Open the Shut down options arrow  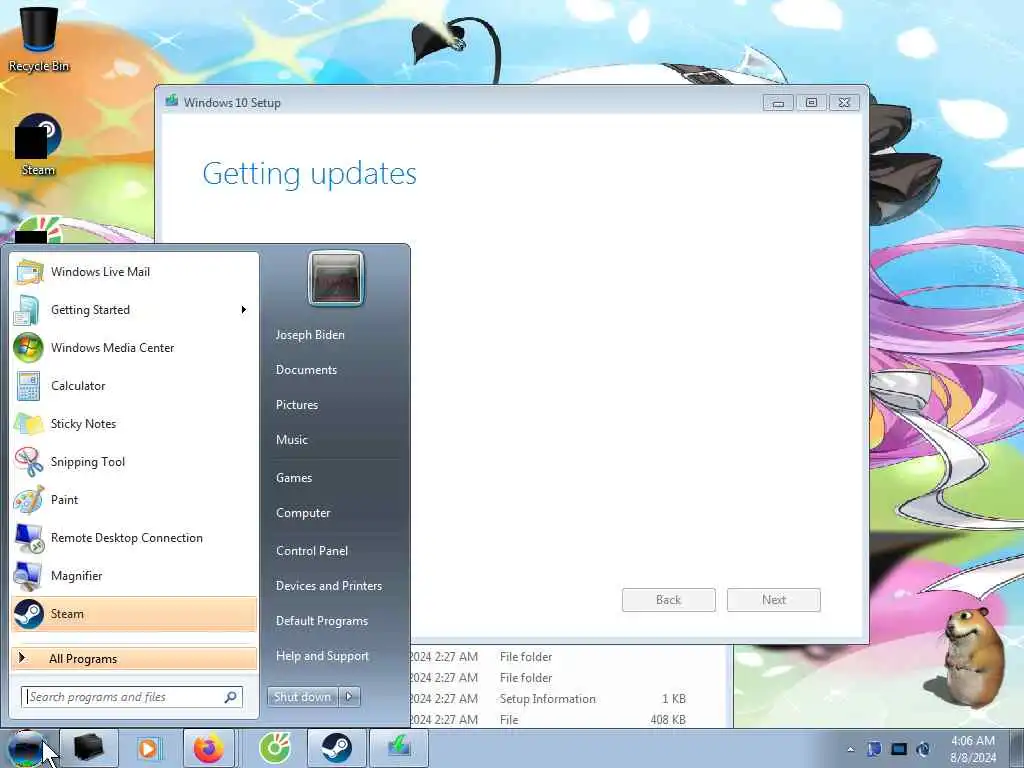click(x=349, y=697)
